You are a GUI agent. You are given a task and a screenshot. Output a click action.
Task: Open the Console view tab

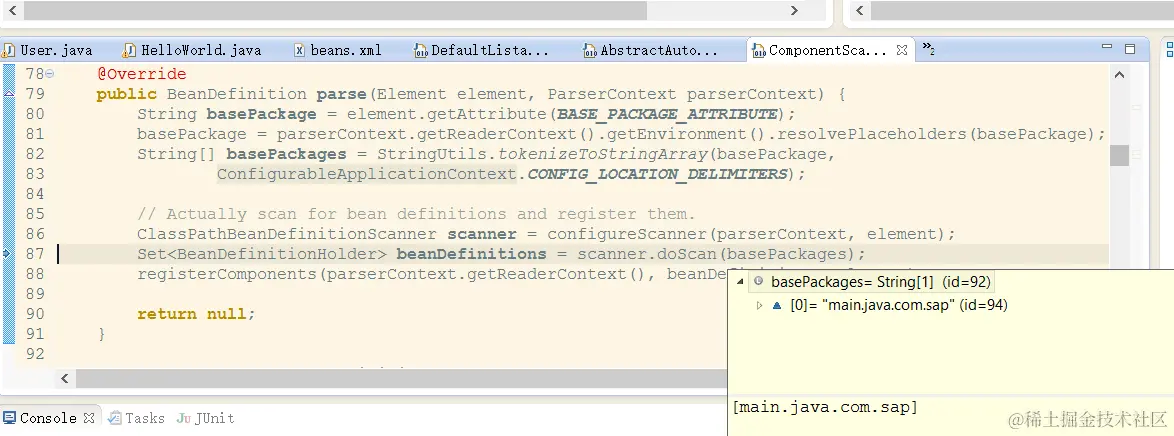[x=48, y=418]
